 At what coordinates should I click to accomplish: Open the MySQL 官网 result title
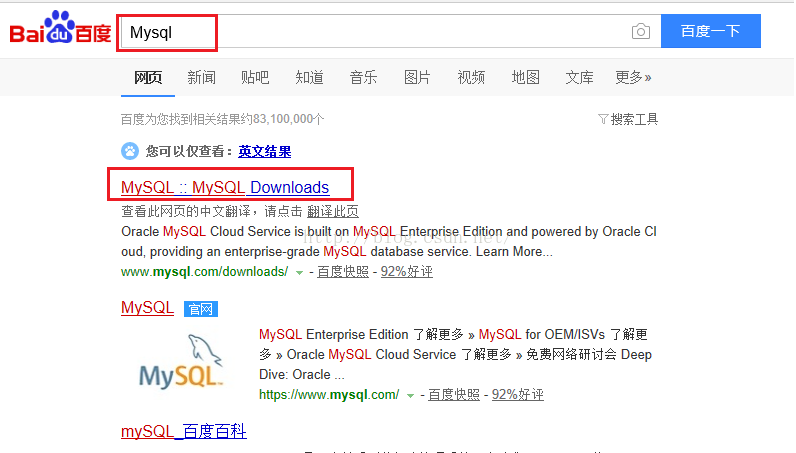point(147,308)
